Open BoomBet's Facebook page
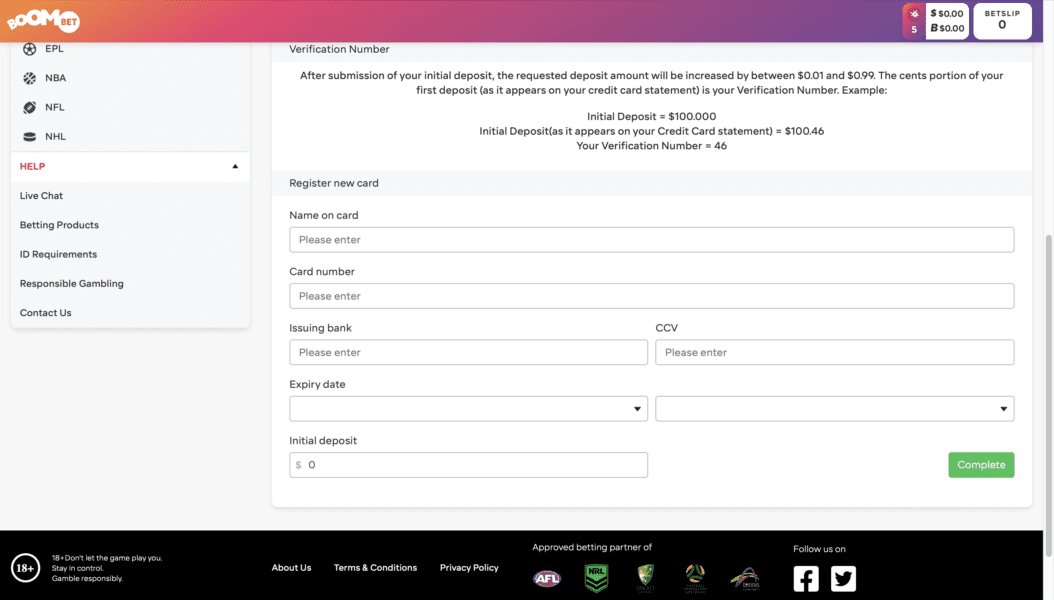Image resolution: width=1054 pixels, height=600 pixels. [806, 578]
